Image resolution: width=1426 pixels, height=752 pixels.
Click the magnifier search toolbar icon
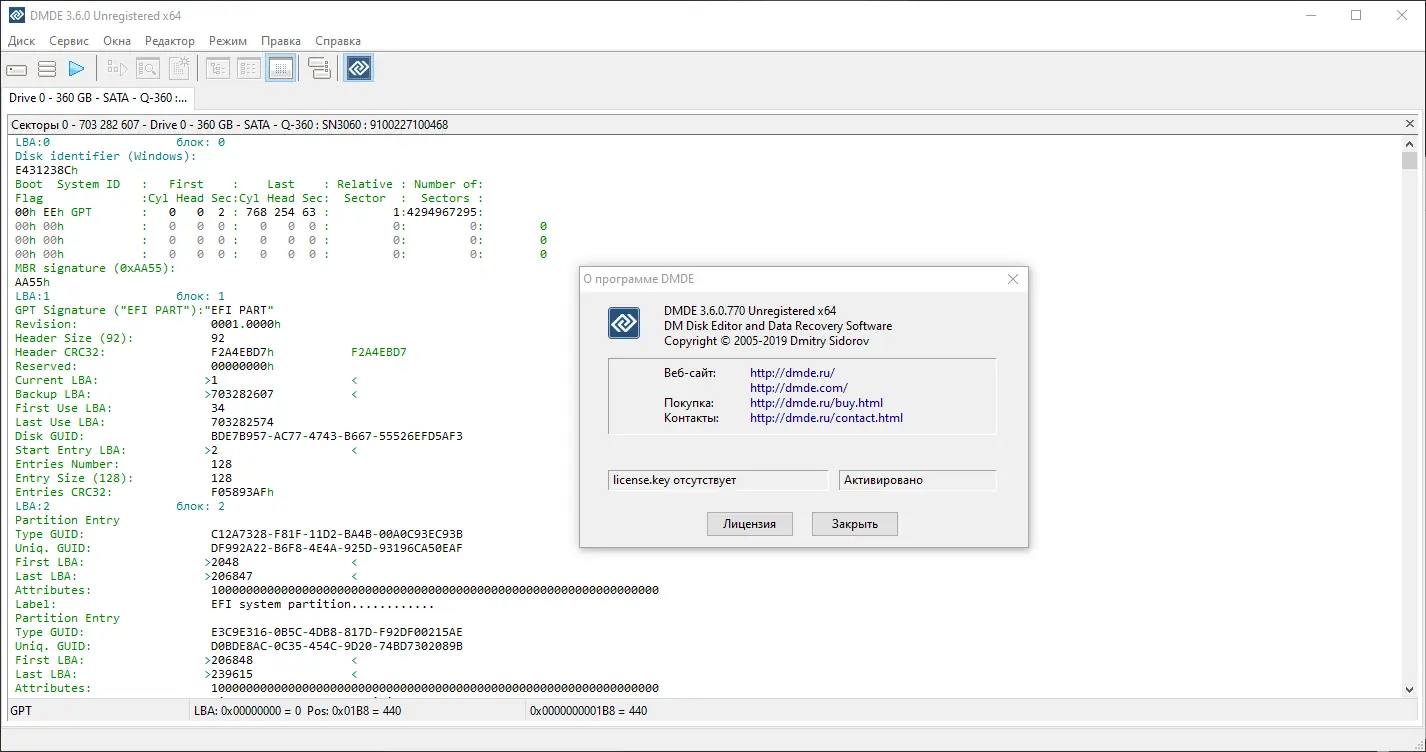coord(148,69)
